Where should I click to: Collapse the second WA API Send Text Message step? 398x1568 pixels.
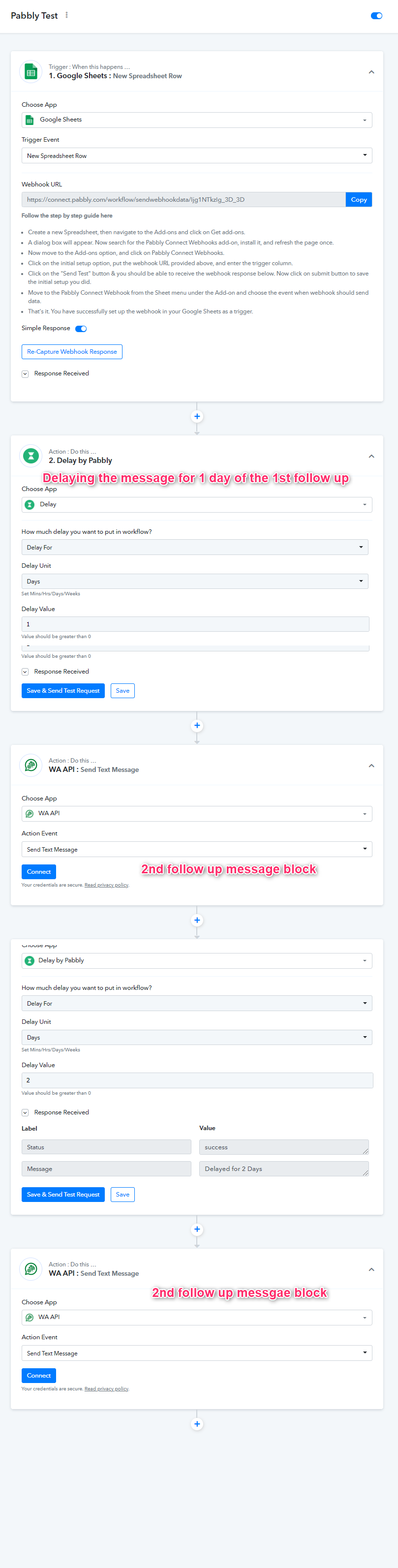371,1270
